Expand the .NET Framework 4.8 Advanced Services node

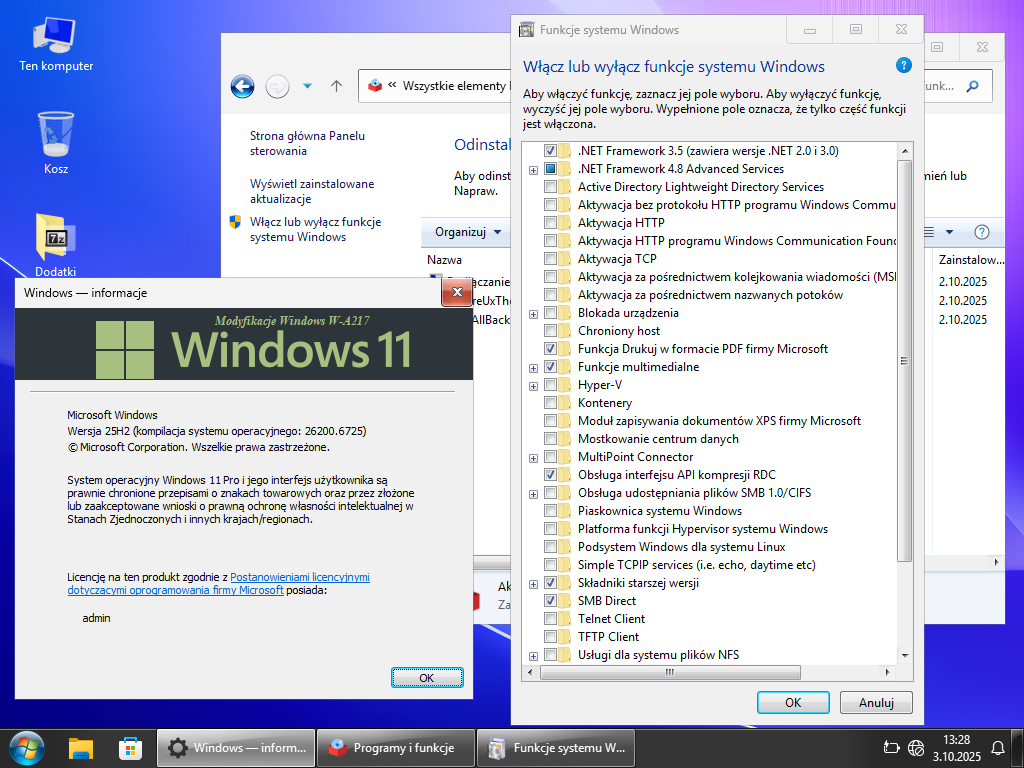click(x=534, y=169)
